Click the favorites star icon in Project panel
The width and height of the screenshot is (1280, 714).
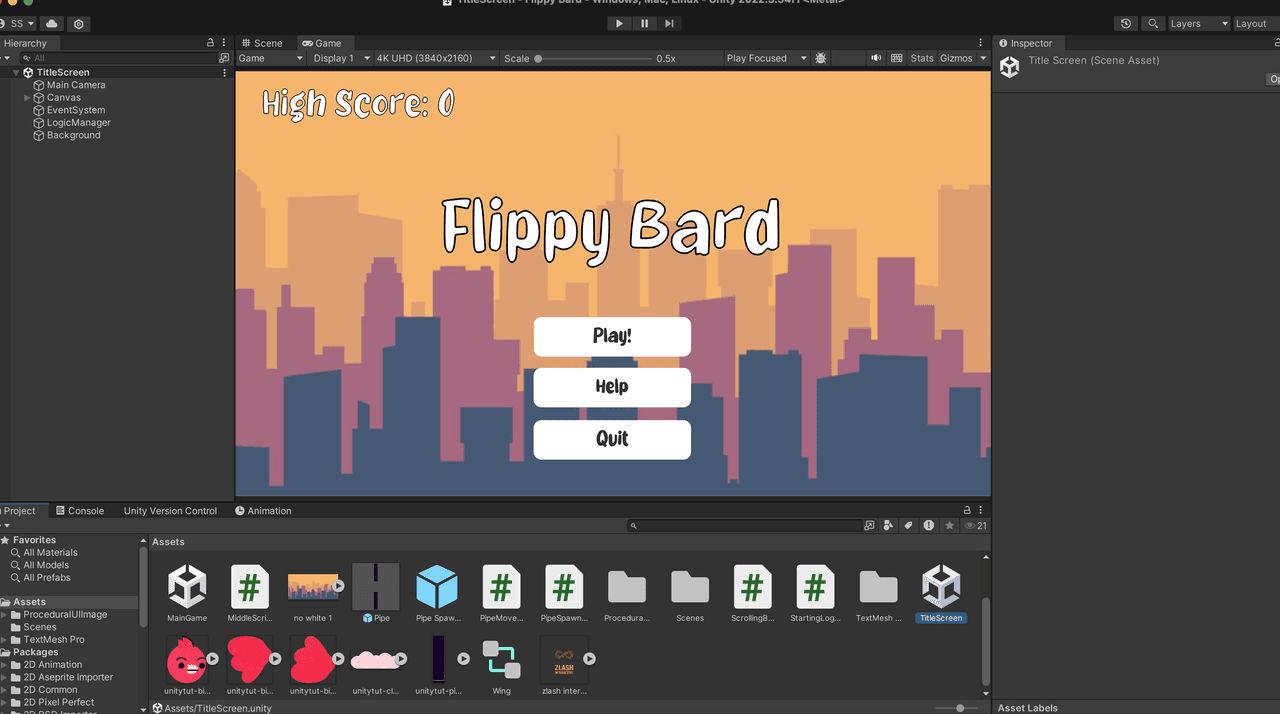click(949, 525)
